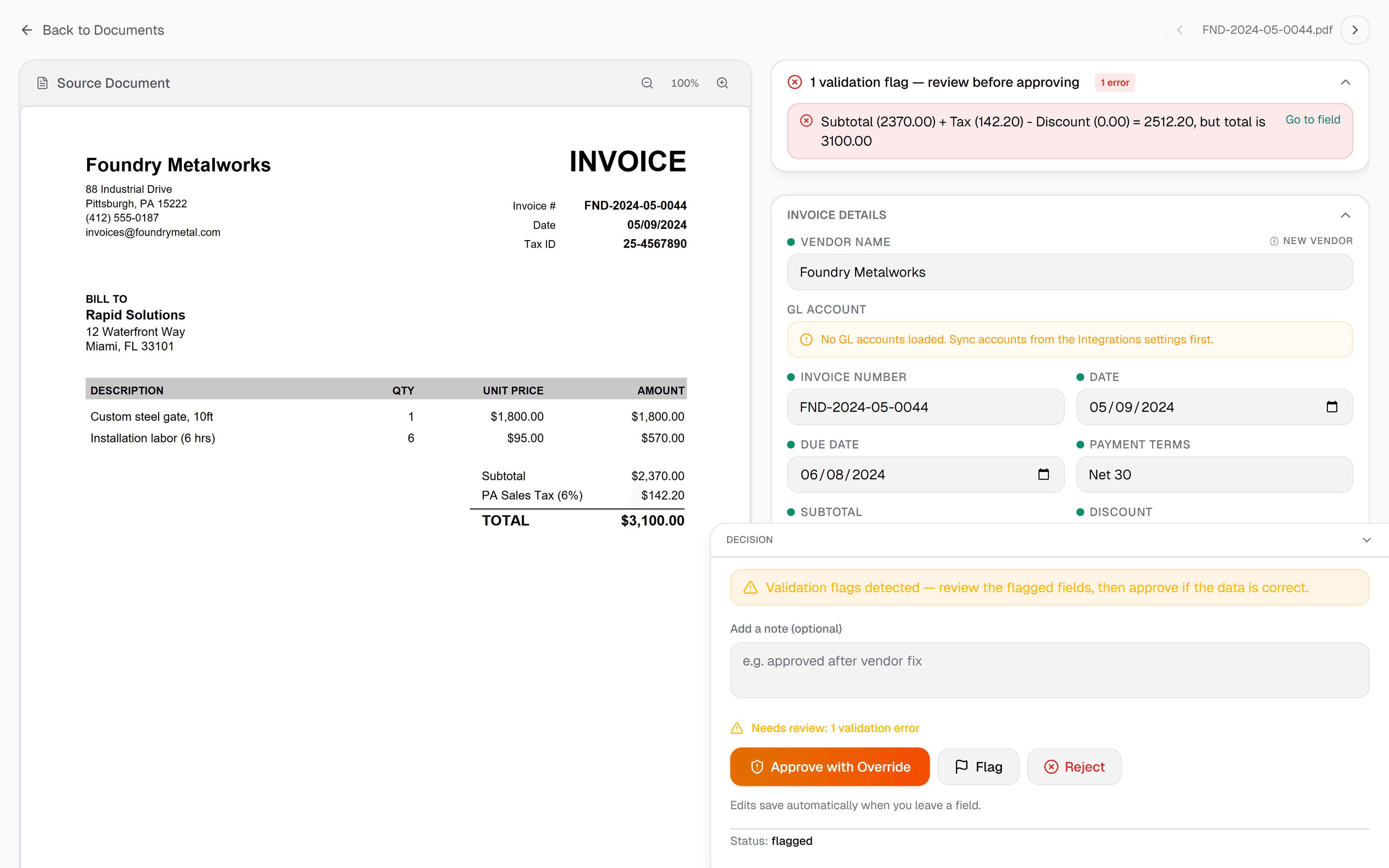
Task: Zoom in the source document
Action: pos(722,83)
